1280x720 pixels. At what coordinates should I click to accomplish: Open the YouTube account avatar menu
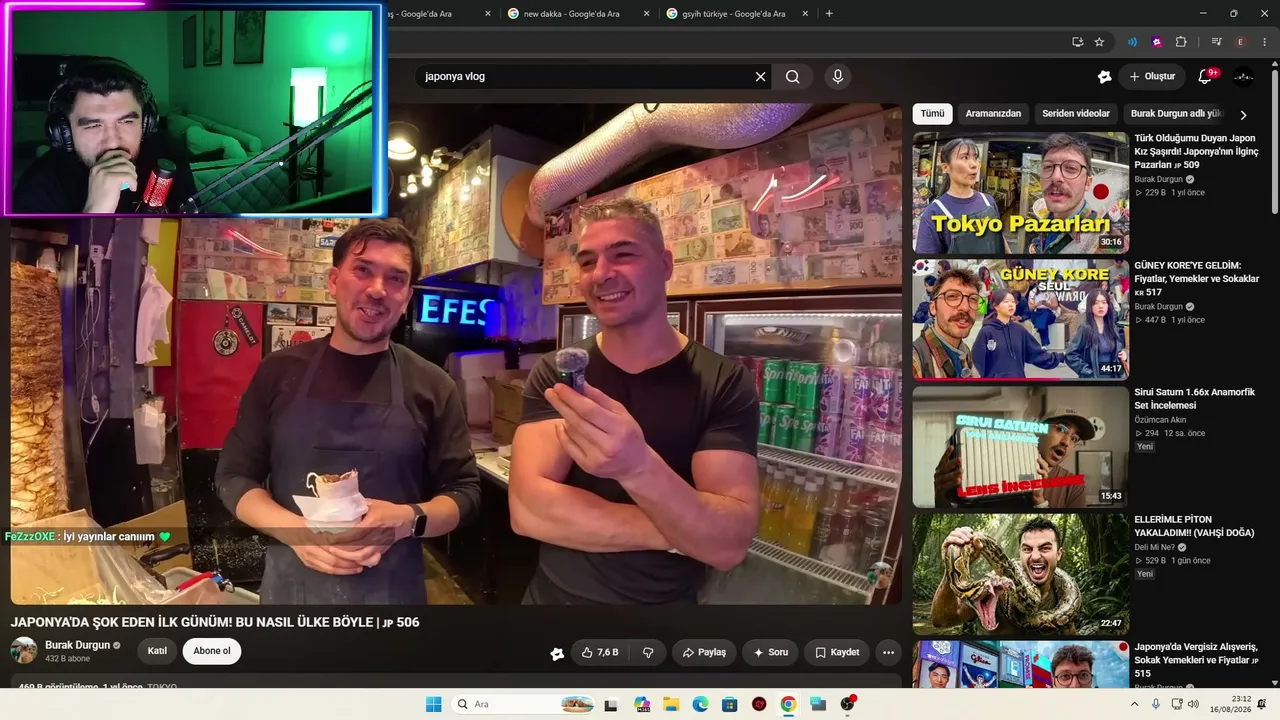tap(1244, 77)
